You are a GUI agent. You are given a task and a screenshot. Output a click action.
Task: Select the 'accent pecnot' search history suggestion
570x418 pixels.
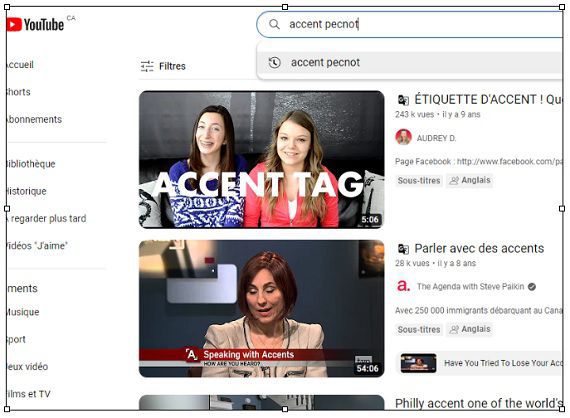click(410, 63)
